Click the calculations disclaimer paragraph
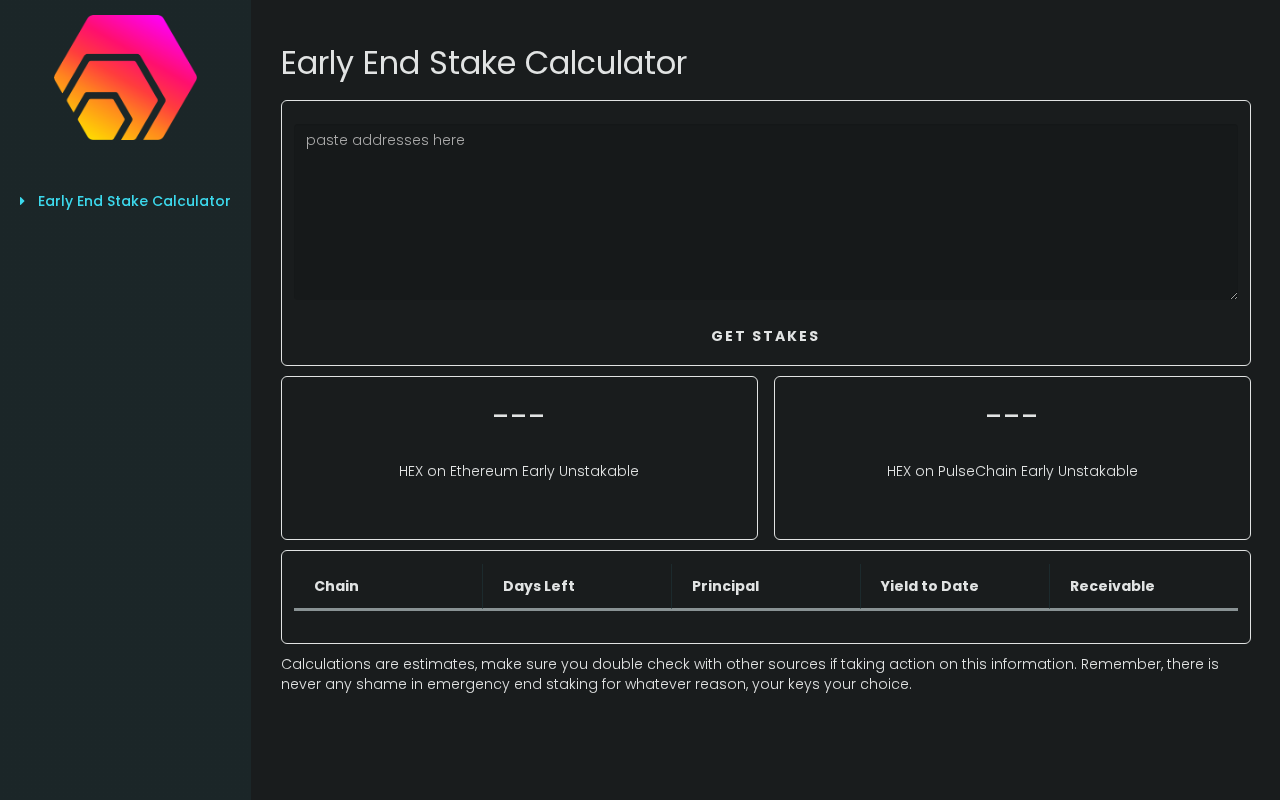1280x800 pixels. pyautogui.click(x=750, y=674)
